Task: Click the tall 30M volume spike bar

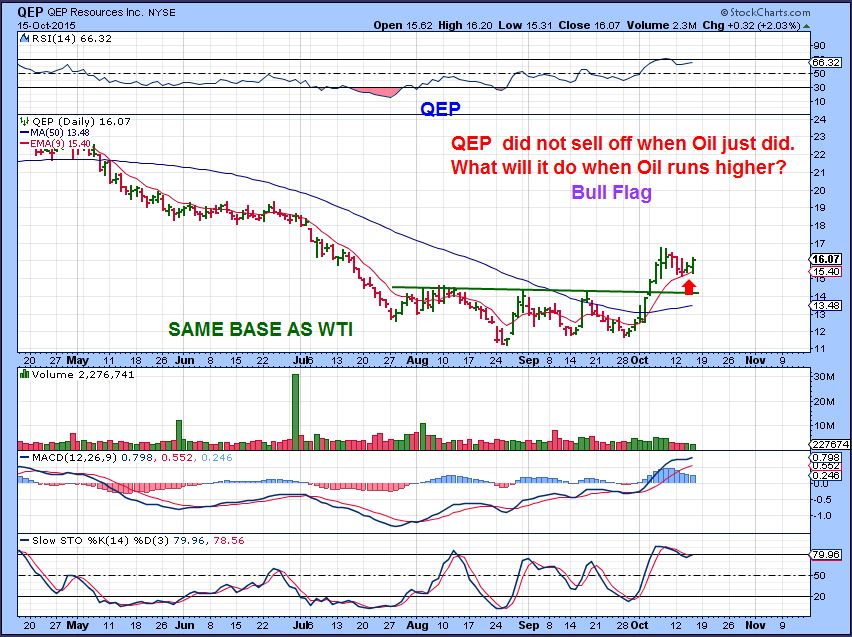Action: tap(295, 411)
